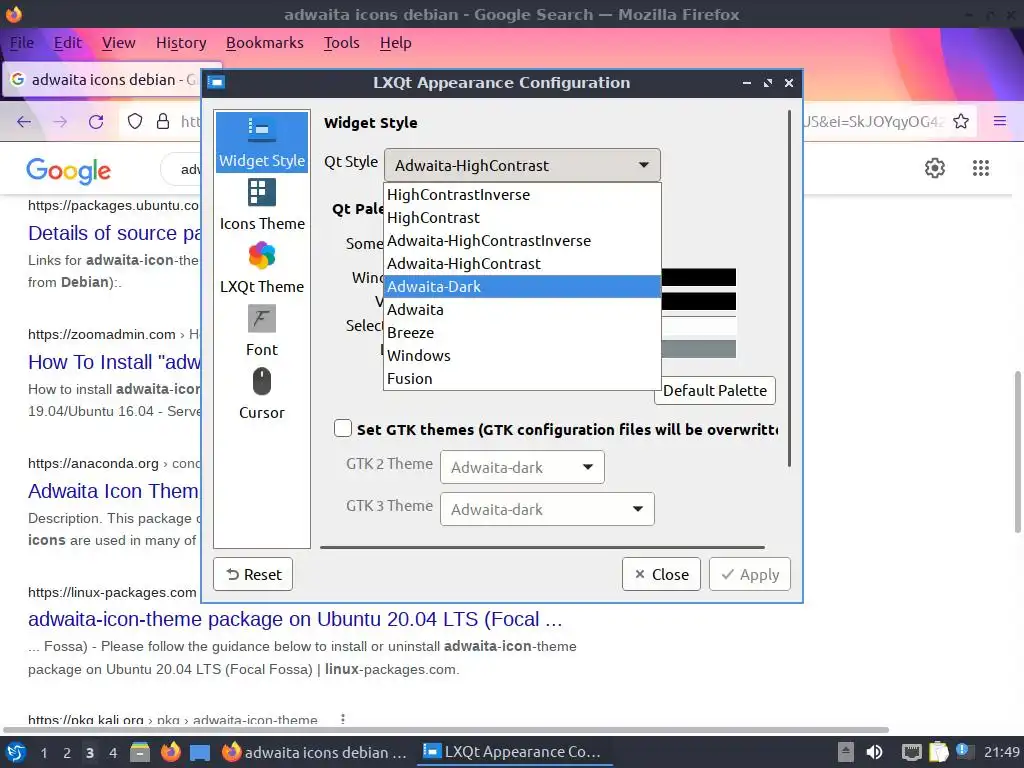Pick the Fusion style
This screenshot has height=768, width=1024.
click(522, 378)
